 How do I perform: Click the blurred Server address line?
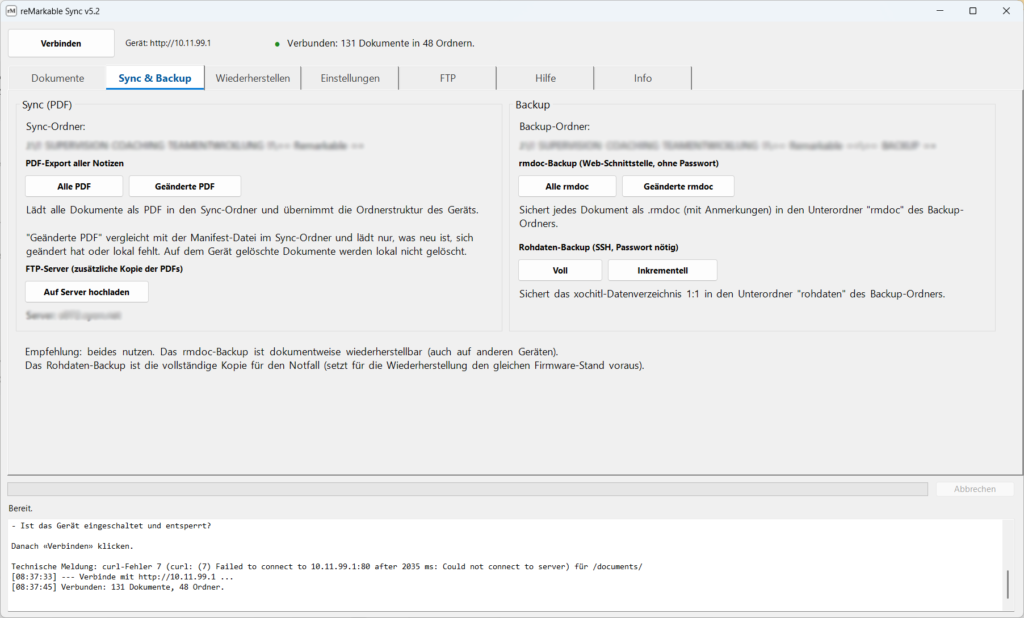[73, 316]
